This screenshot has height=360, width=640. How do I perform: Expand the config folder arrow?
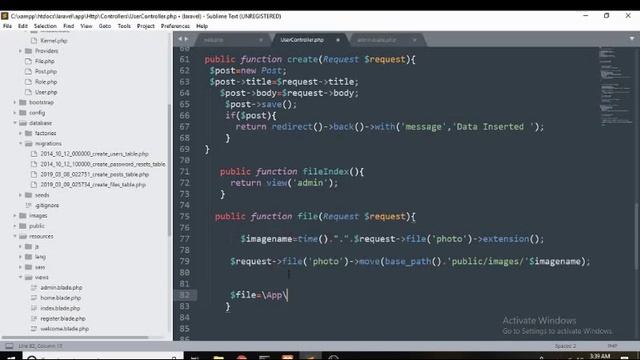click(x=15, y=112)
